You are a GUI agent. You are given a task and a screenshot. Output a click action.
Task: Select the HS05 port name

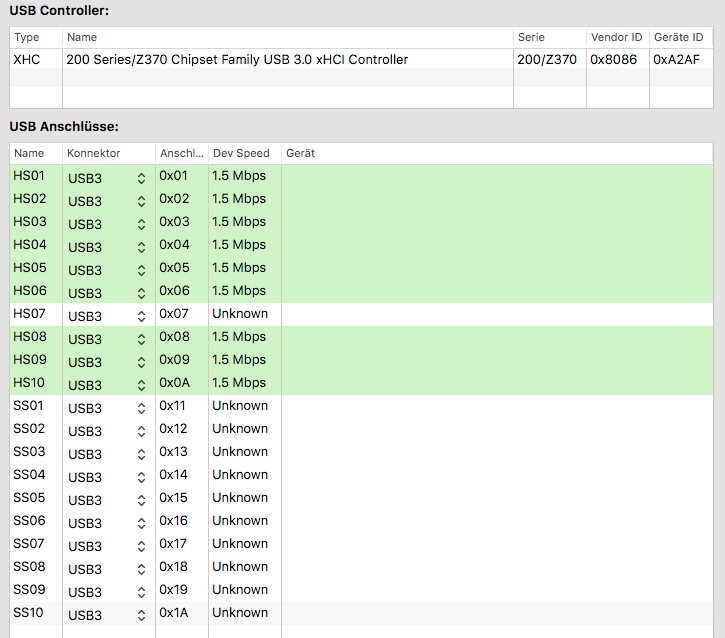[x=30, y=268]
